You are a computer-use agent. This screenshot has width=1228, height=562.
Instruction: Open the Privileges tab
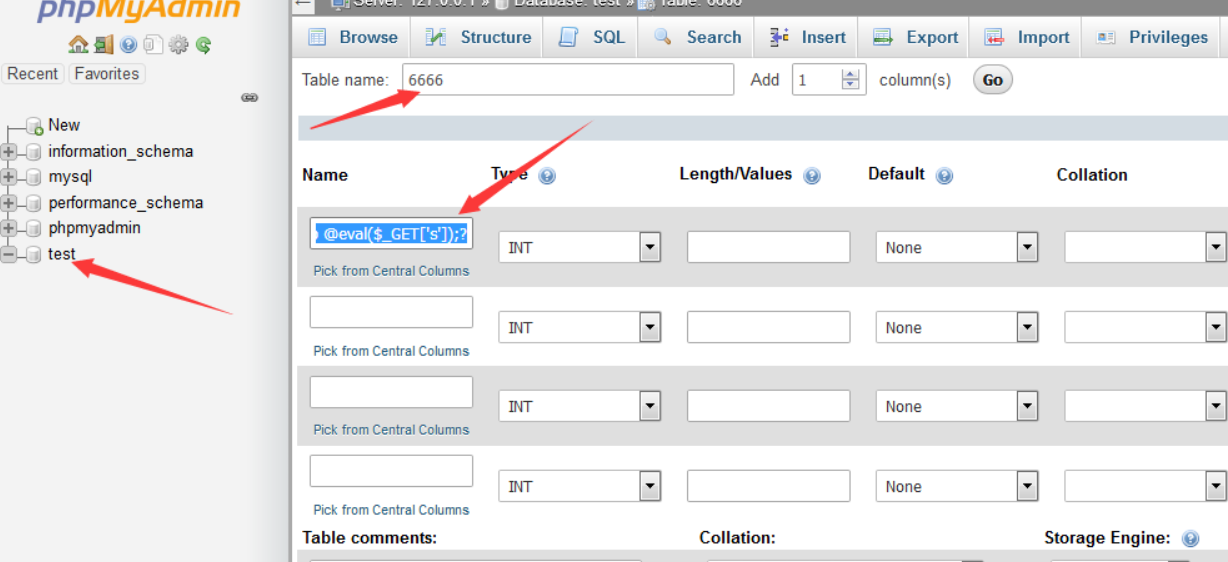click(x=1152, y=37)
